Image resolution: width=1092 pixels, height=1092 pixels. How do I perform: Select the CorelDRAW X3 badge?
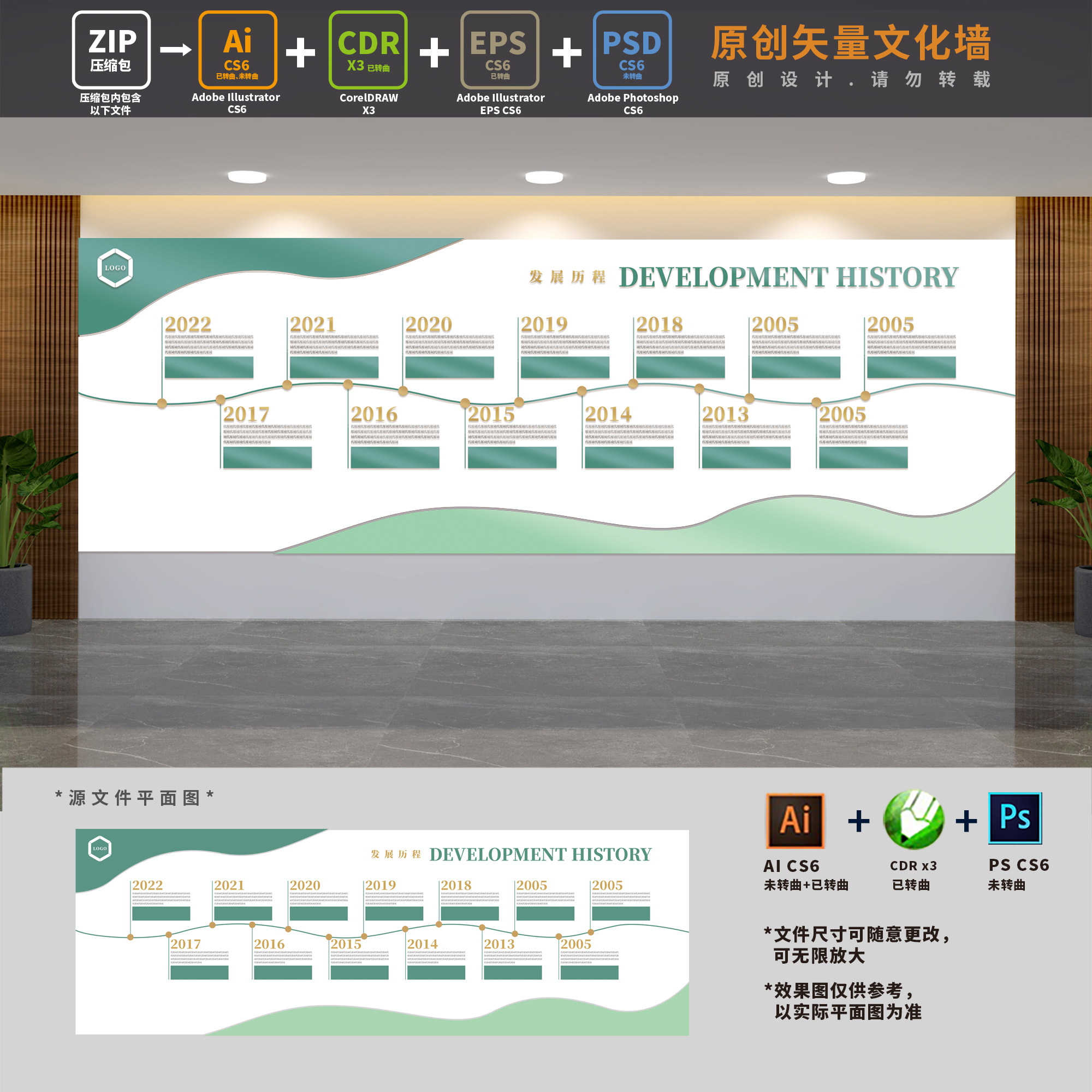(x=368, y=51)
